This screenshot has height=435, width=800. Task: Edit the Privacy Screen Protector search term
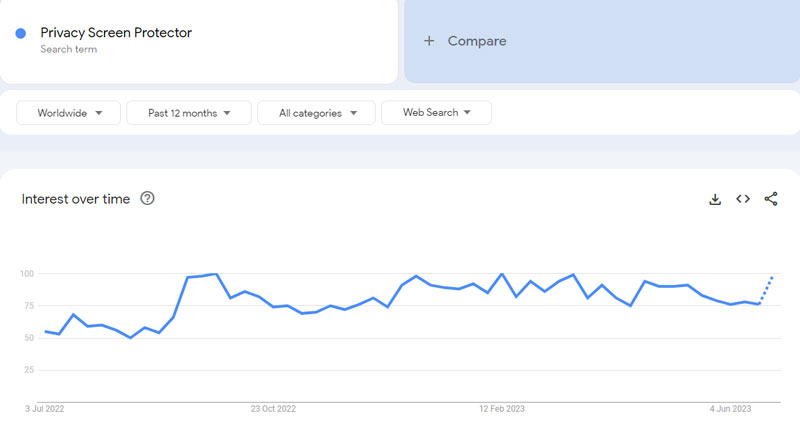click(116, 33)
